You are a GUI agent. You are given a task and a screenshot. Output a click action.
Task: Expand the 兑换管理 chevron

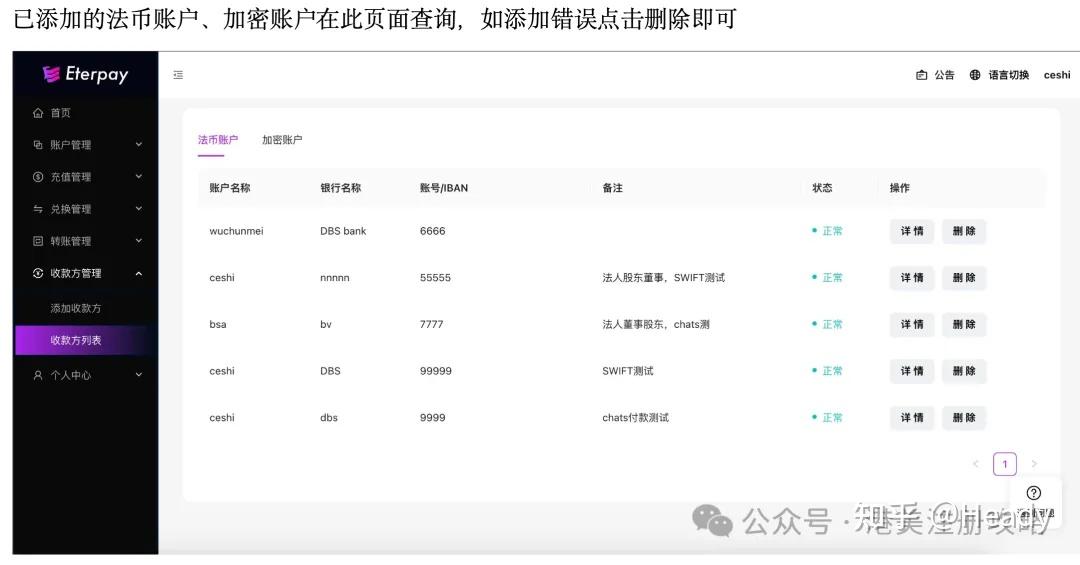[138, 209]
